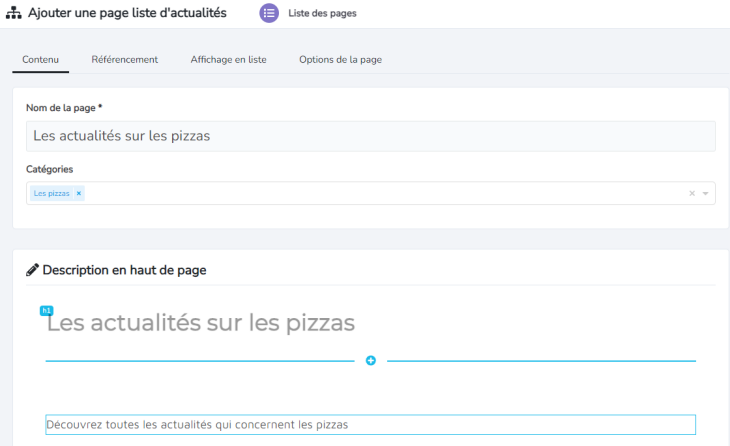Click the Nom de la page input field
The image size is (730, 446).
[370, 136]
